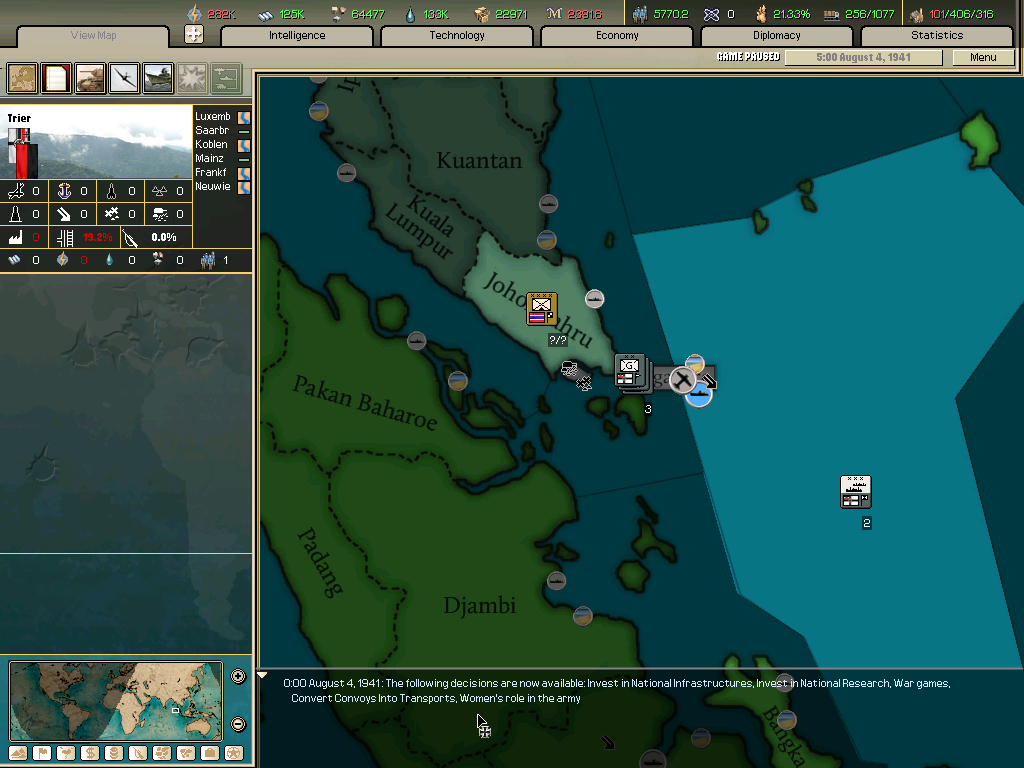Deselect the fleet using the X marker
The height and width of the screenshot is (768, 1024).
pos(681,380)
